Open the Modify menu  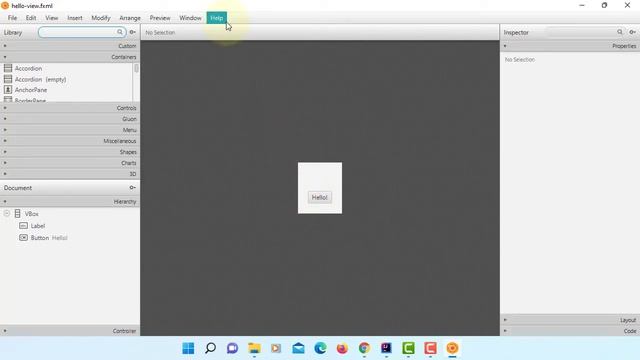pos(101,18)
